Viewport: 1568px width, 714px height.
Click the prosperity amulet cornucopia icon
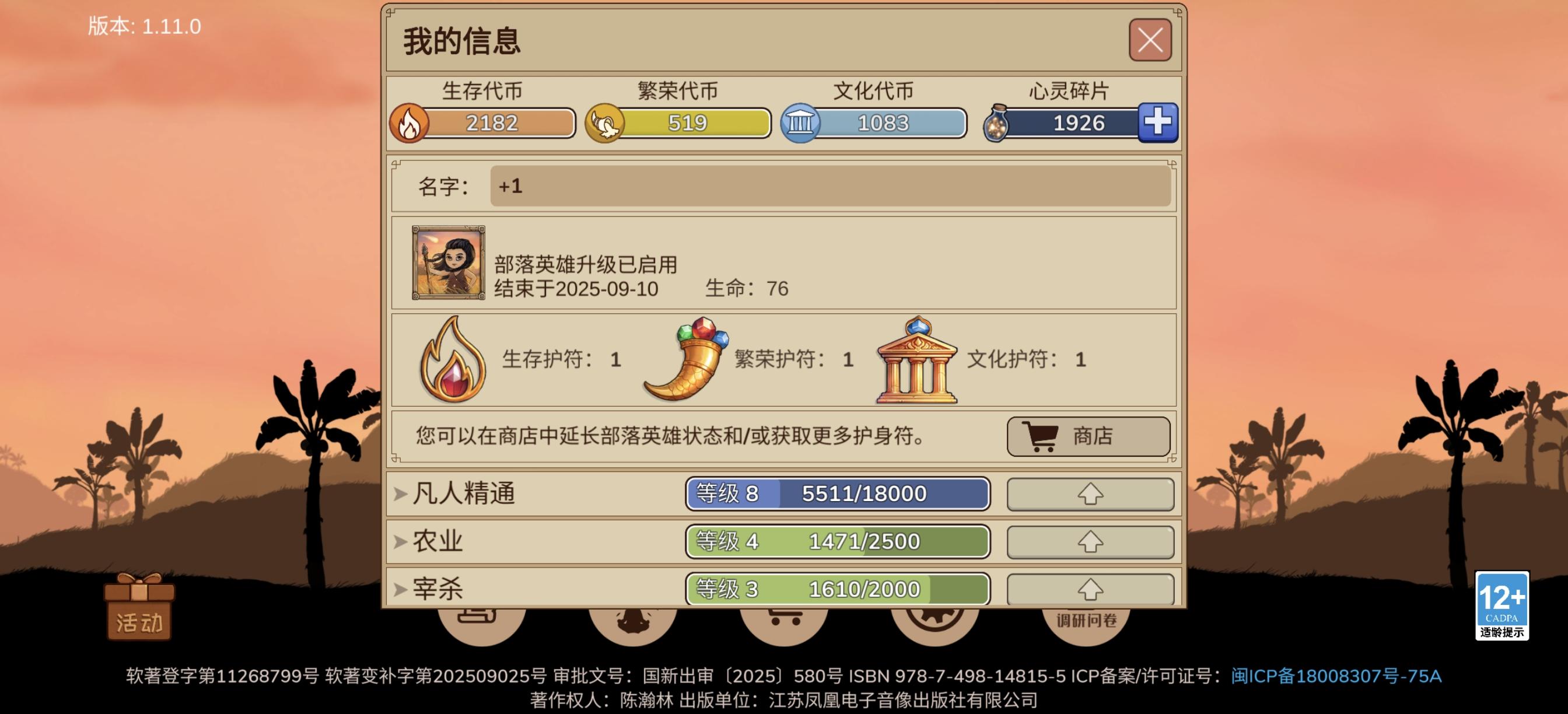click(687, 359)
